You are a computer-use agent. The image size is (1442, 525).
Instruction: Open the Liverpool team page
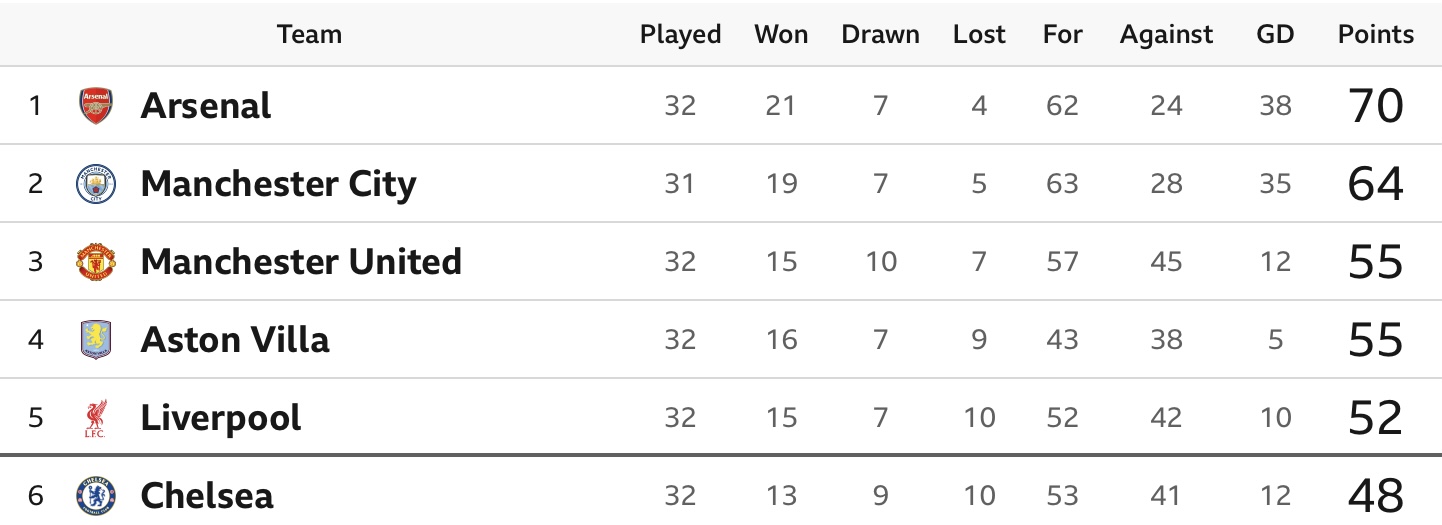tap(221, 418)
